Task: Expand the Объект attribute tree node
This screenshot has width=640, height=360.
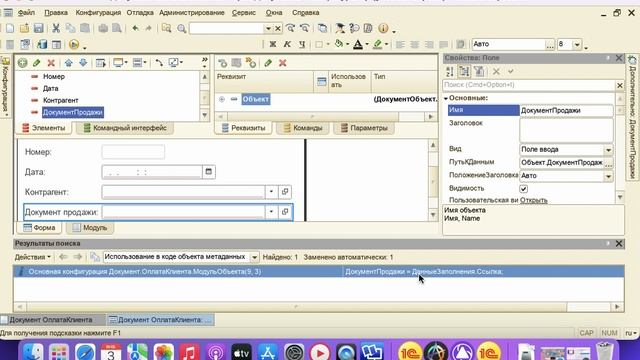Action: [x=222, y=99]
